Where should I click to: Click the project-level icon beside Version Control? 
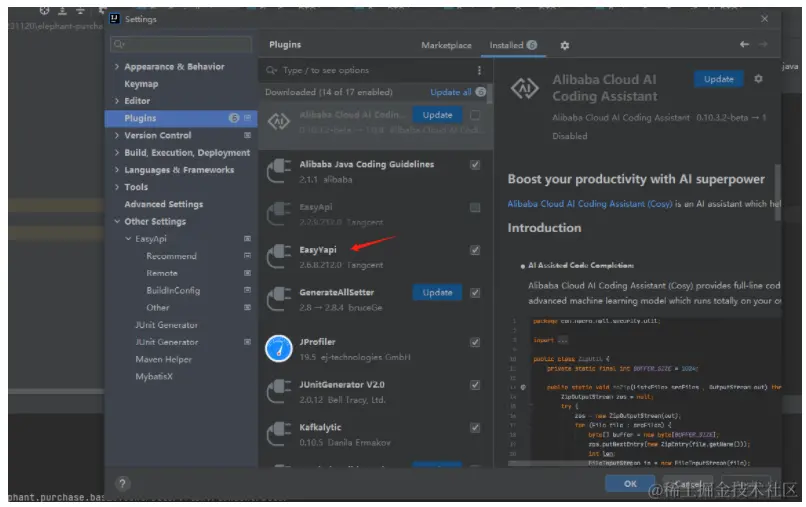click(x=247, y=135)
